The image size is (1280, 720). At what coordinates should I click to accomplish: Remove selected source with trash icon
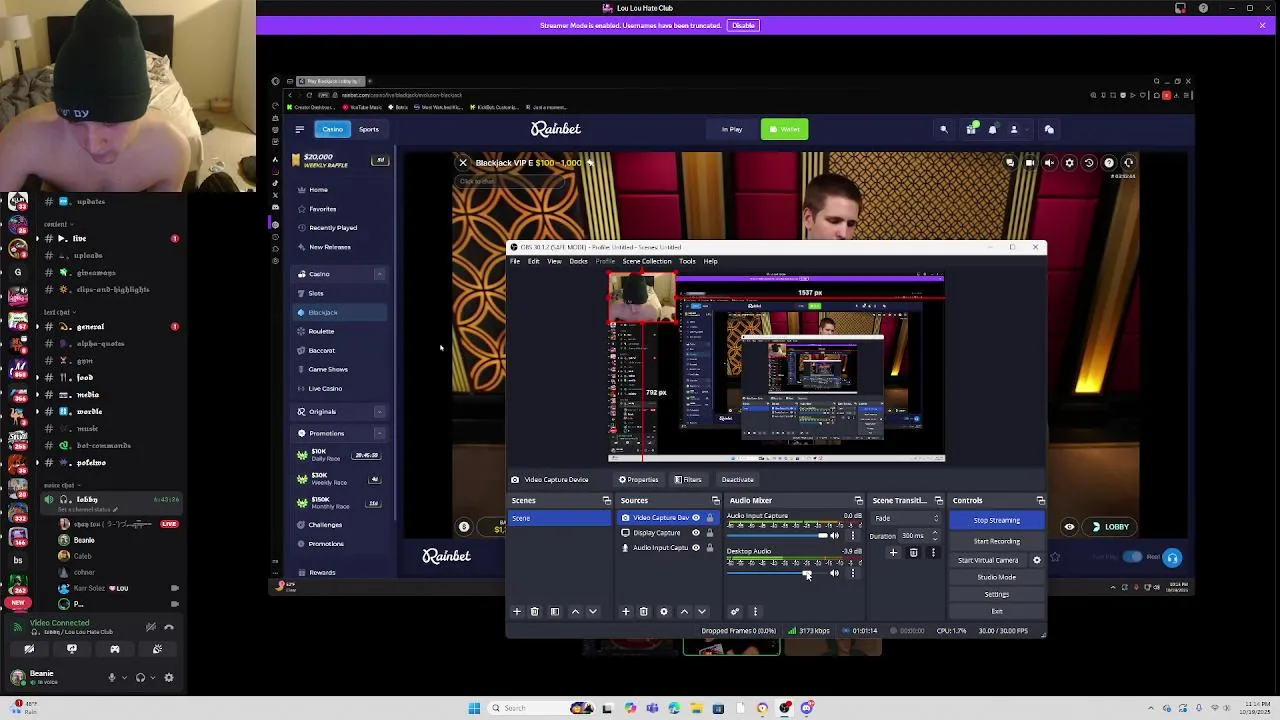point(643,611)
